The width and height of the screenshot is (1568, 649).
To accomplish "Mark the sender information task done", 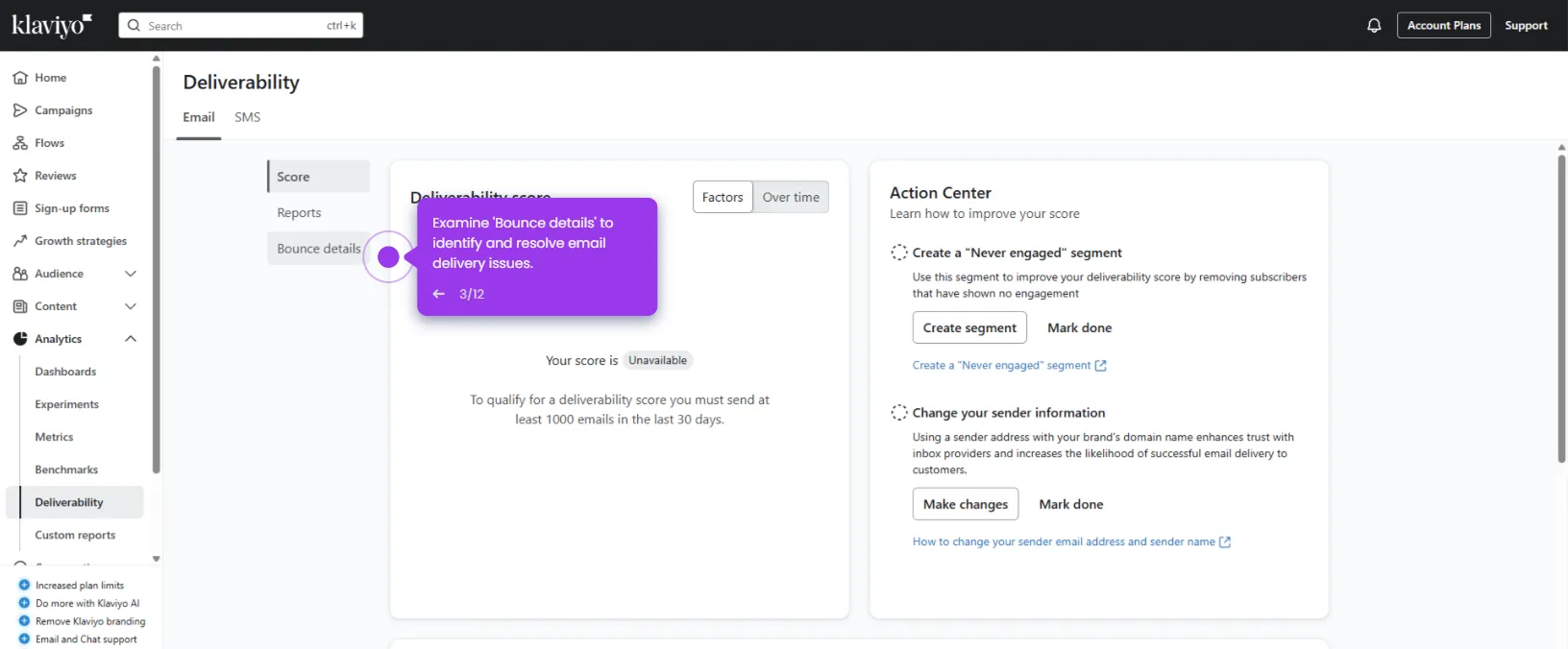I will coord(1071,504).
